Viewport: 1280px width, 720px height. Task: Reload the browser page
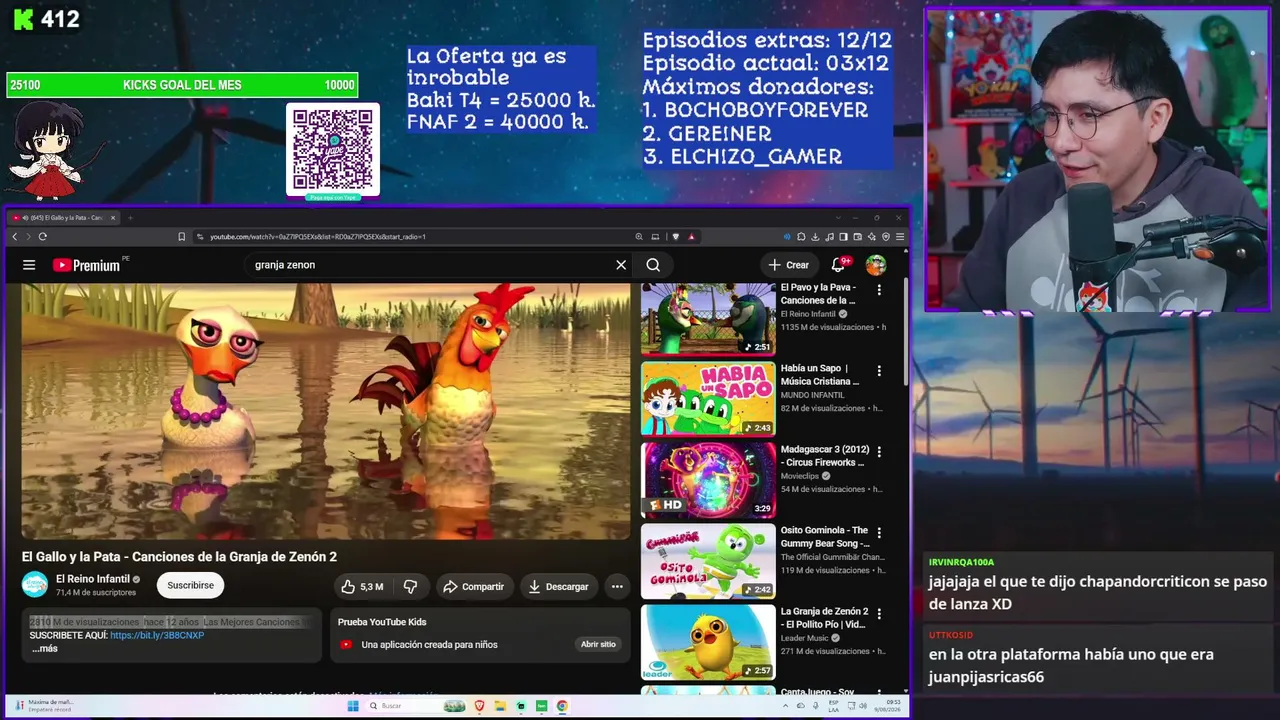click(x=42, y=237)
